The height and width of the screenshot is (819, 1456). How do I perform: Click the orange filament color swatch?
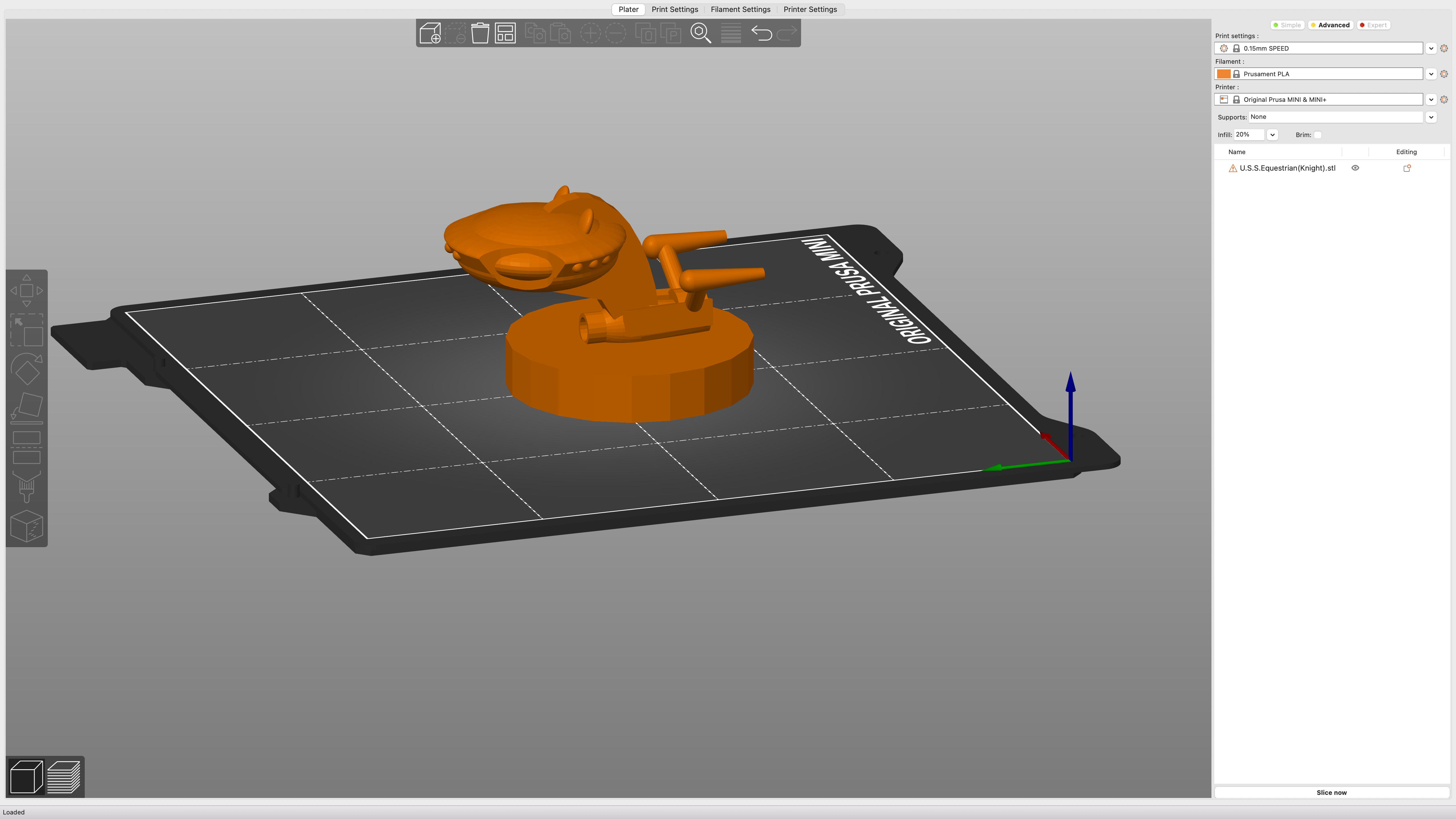coord(1223,74)
